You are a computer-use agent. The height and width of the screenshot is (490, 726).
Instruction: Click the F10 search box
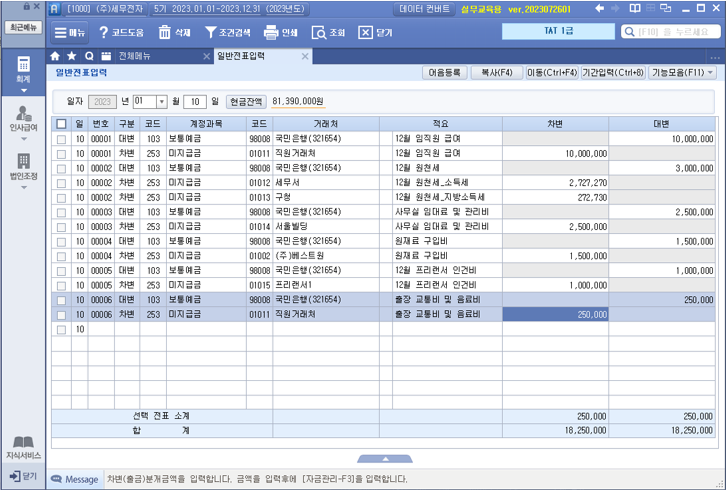(670, 31)
